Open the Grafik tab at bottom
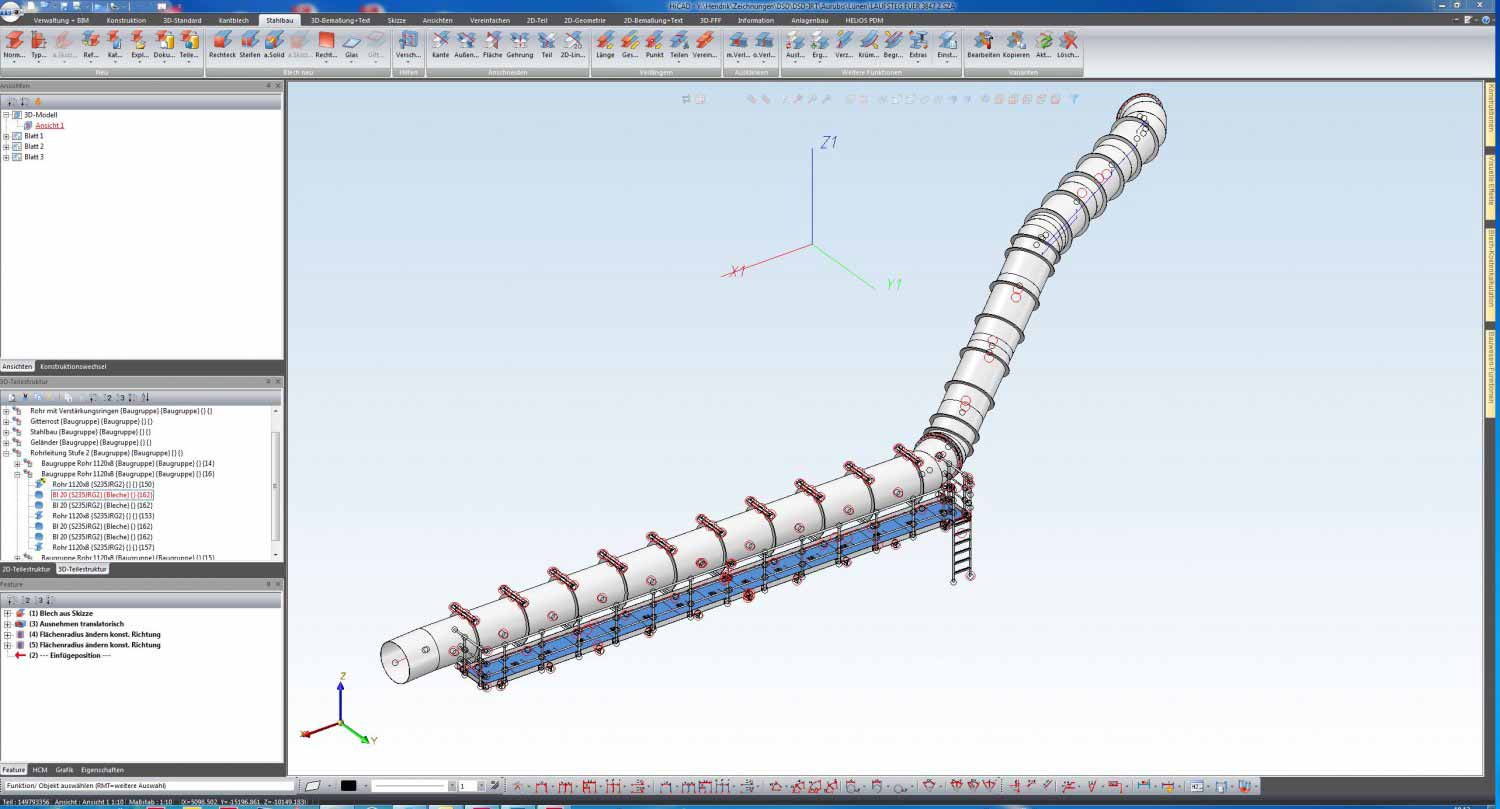1500x809 pixels. point(64,770)
